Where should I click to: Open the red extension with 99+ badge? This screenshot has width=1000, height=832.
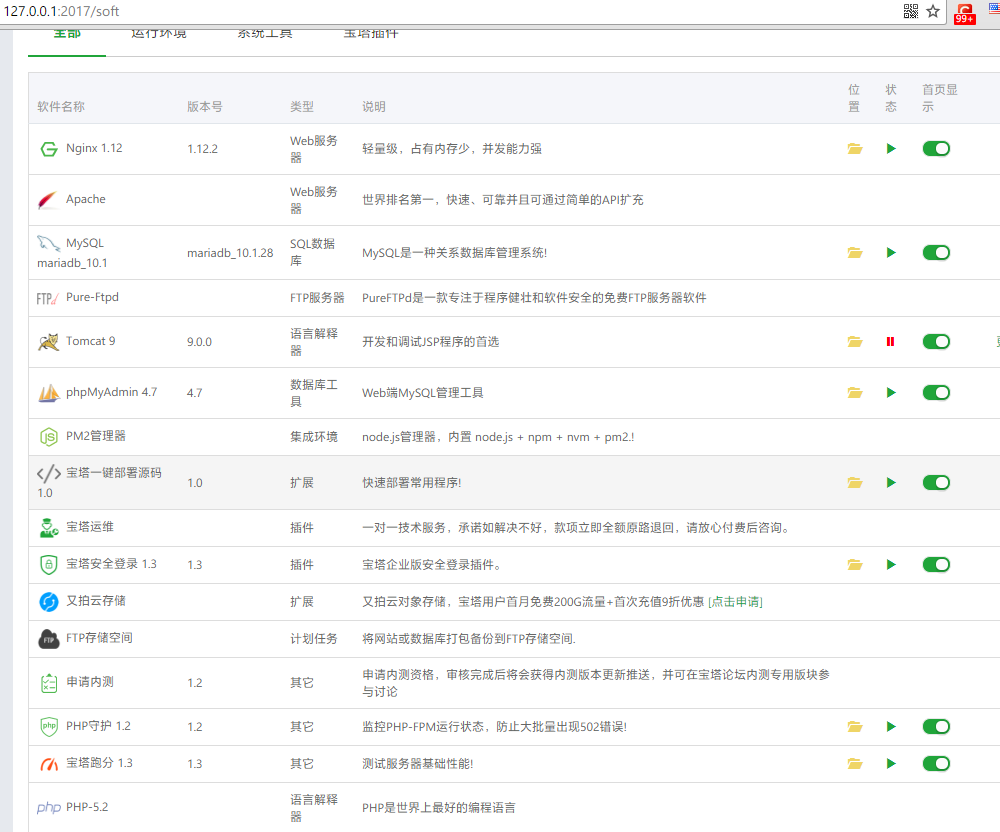click(x=964, y=13)
